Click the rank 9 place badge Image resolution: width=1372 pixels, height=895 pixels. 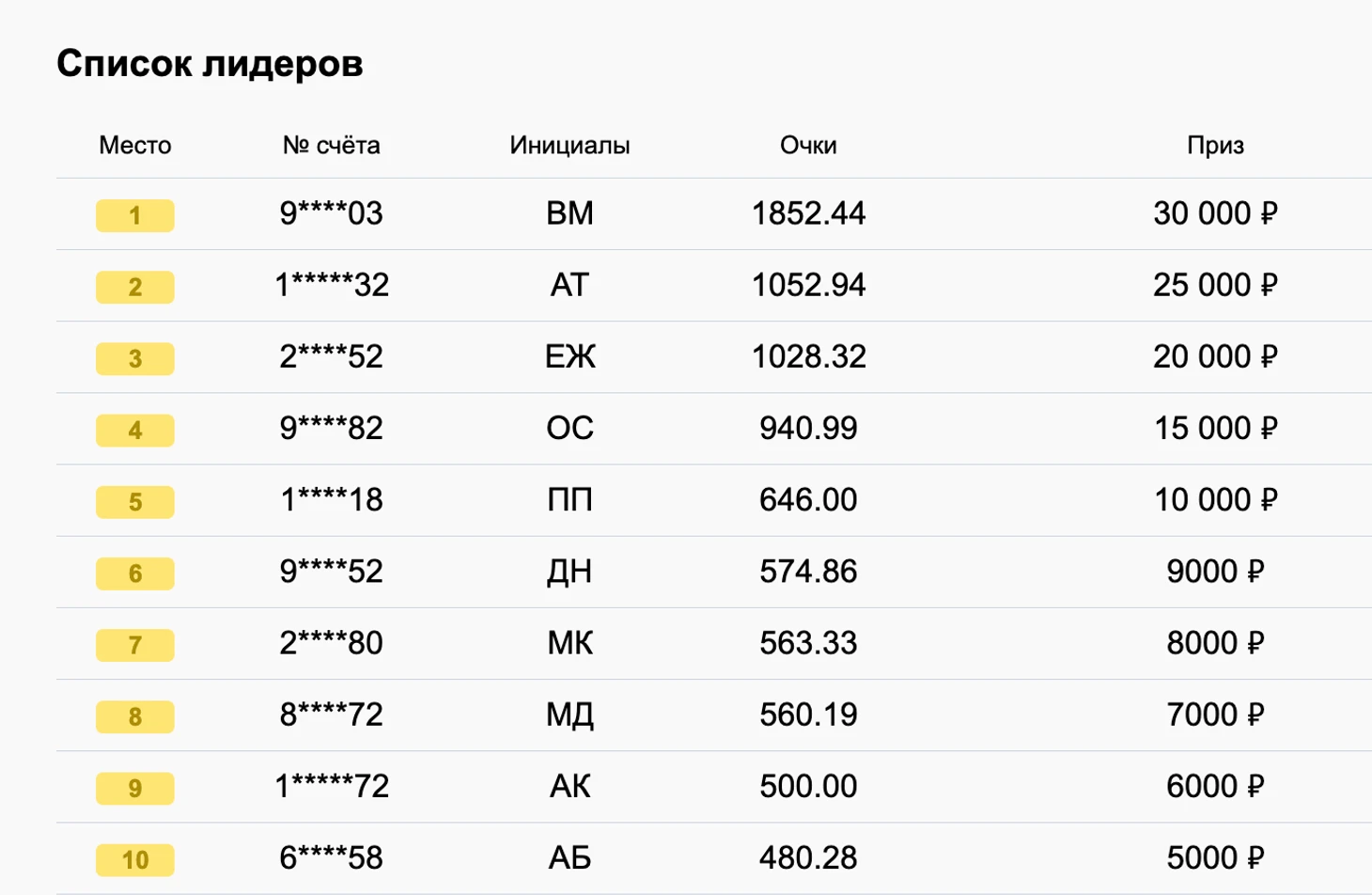click(134, 788)
